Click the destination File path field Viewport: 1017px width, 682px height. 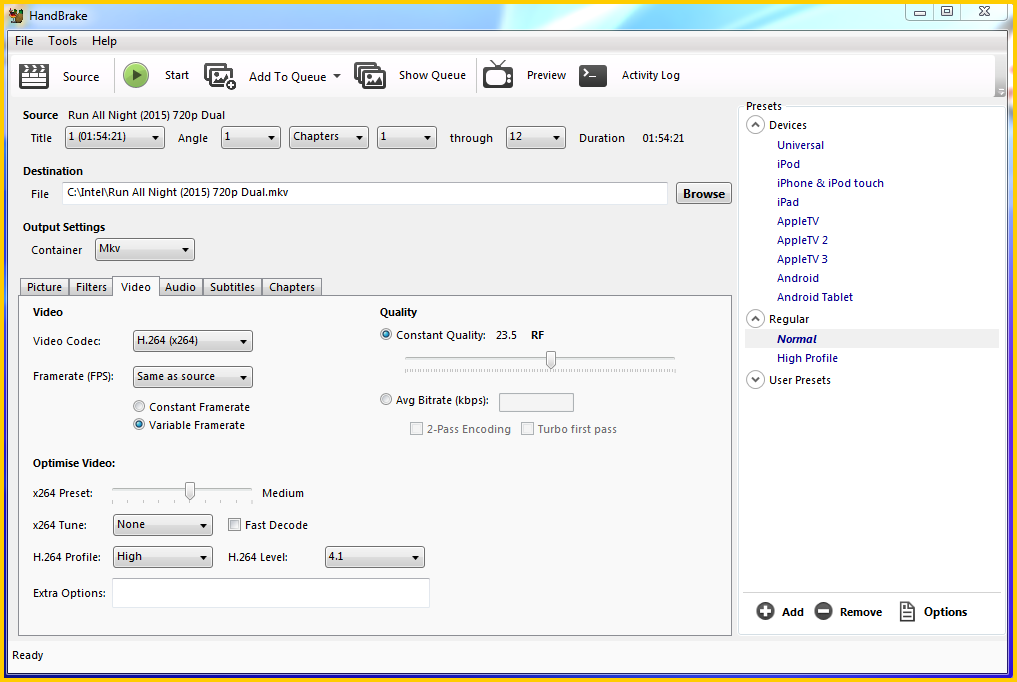point(365,193)
